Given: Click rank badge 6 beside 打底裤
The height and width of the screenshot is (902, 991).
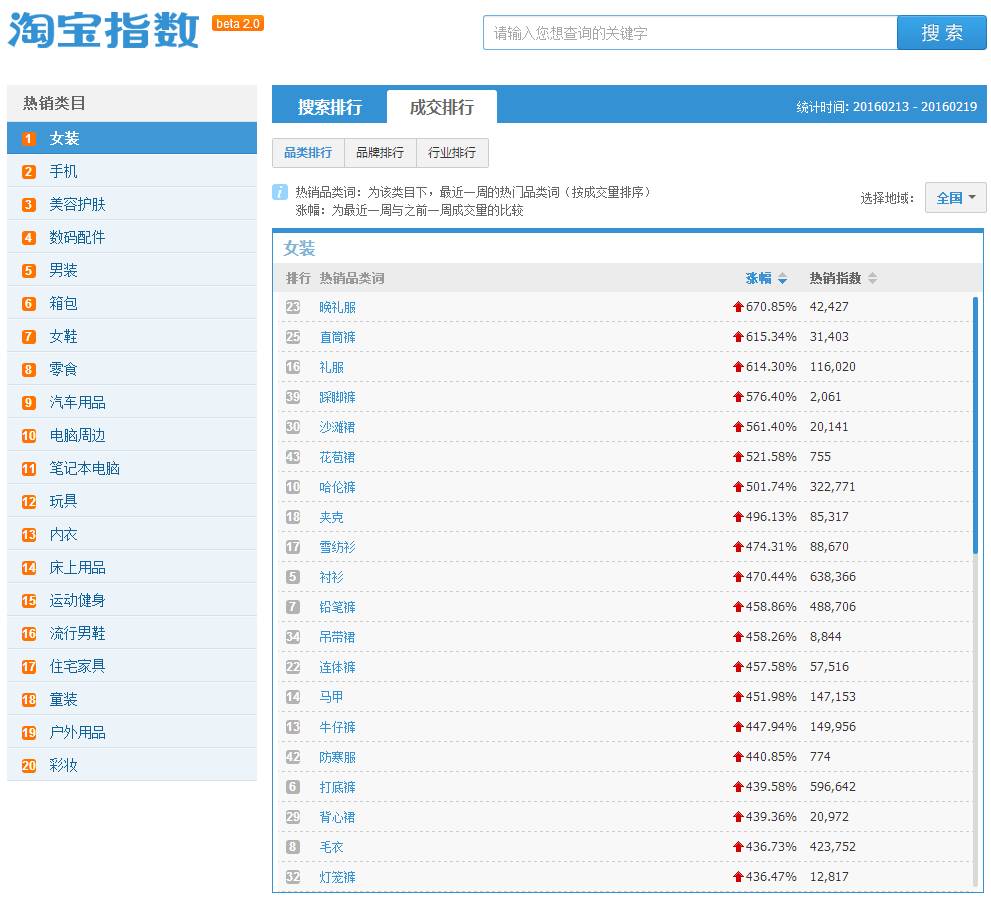Looking at the screenshot, I should (x=293, y=787).
